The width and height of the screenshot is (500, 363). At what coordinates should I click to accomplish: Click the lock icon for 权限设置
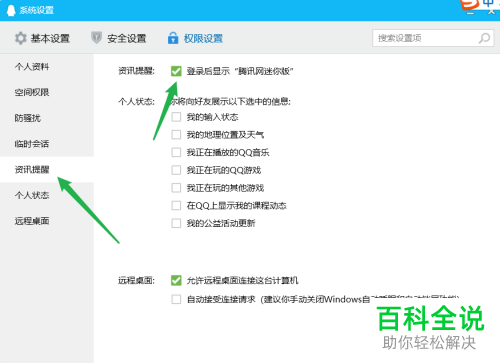point(173,38)
